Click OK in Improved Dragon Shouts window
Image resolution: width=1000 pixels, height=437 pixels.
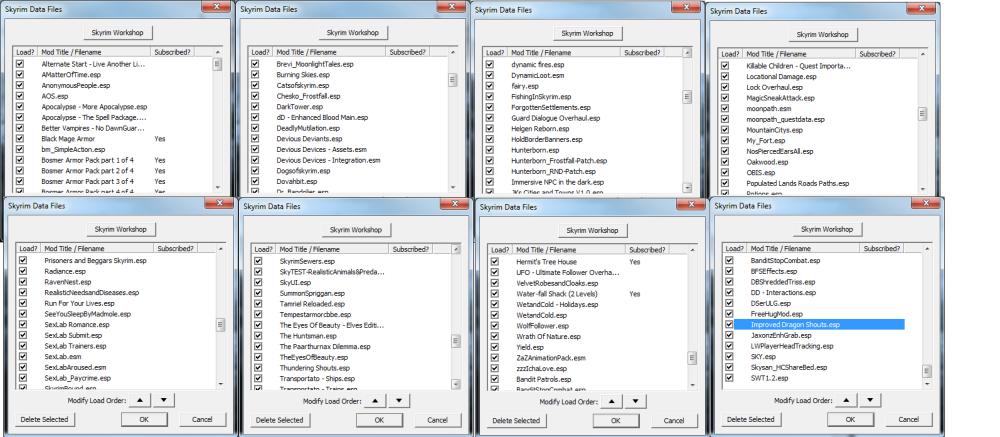click(851, 419)
